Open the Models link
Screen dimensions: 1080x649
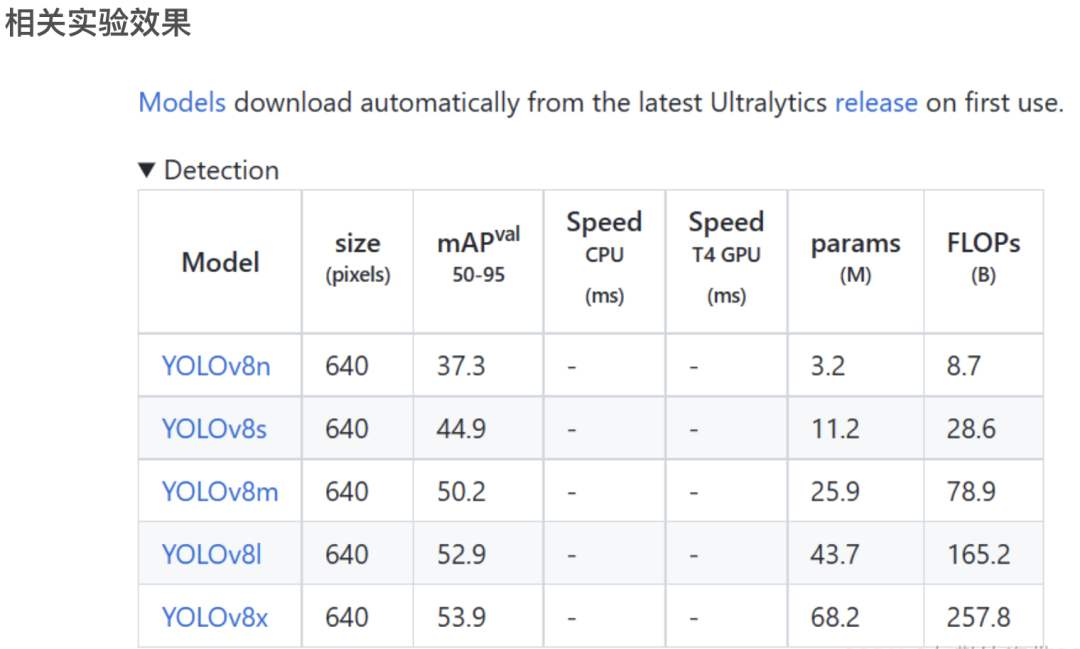(x=183, y=103)
